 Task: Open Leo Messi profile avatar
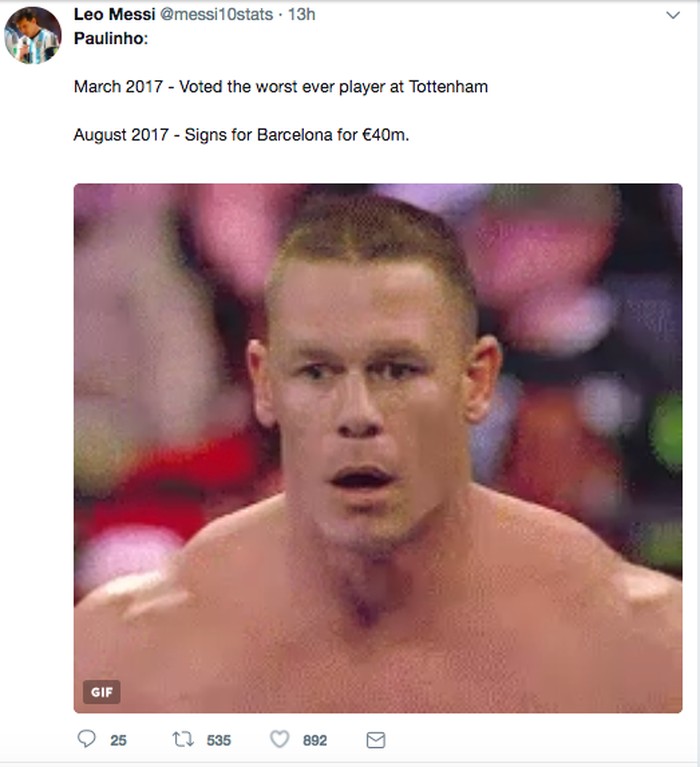(x=33, y=35)
